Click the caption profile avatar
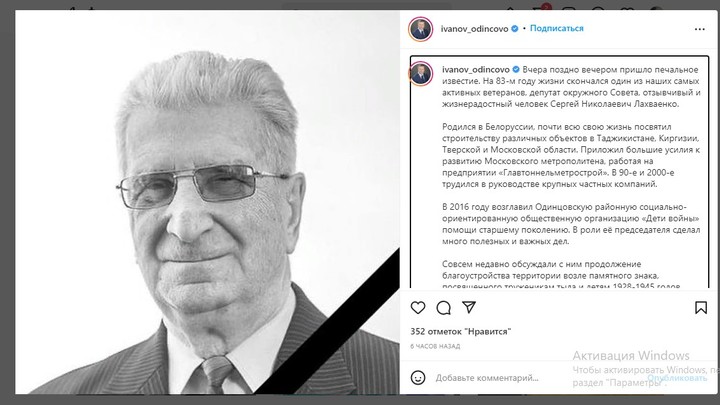The height and width of the screenshot is (405, 720). pyautogui.click(x=421, y=74)
